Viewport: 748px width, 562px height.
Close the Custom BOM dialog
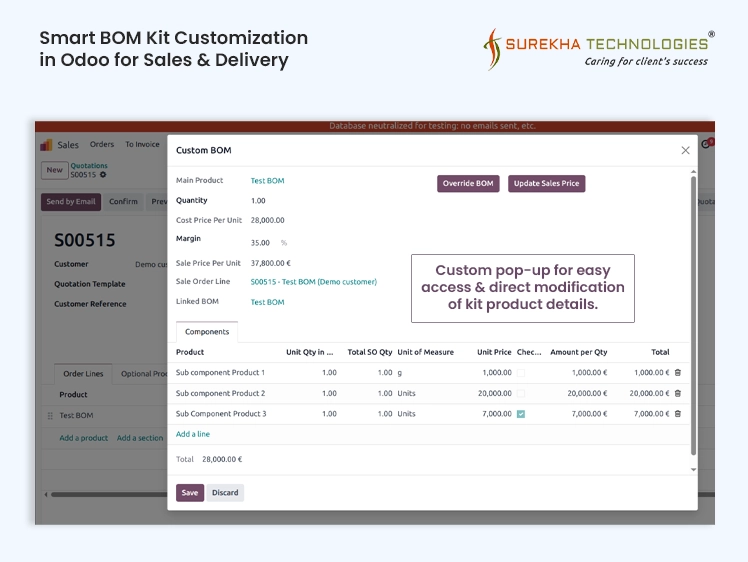(x=685, y=150)
